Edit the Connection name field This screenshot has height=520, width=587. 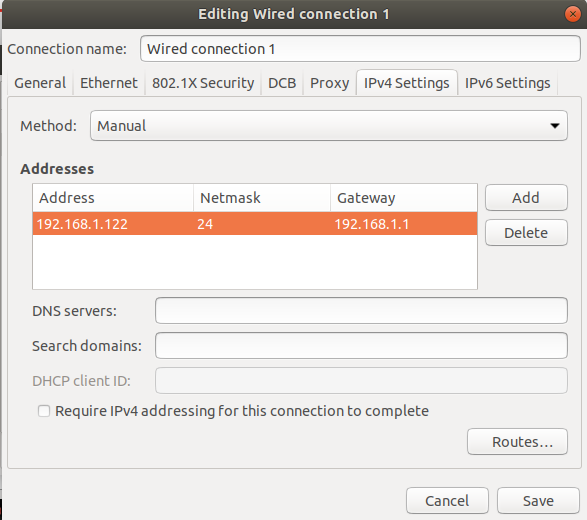tap(360, 49)
